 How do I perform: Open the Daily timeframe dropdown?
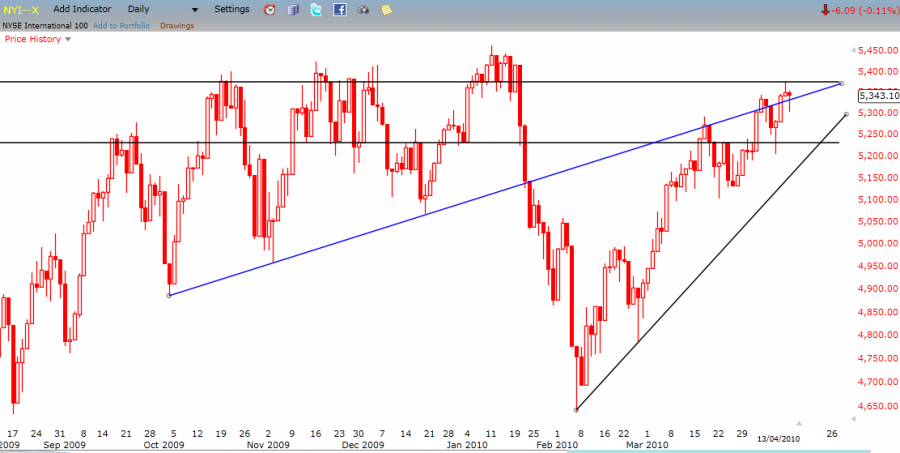point(162,10)
